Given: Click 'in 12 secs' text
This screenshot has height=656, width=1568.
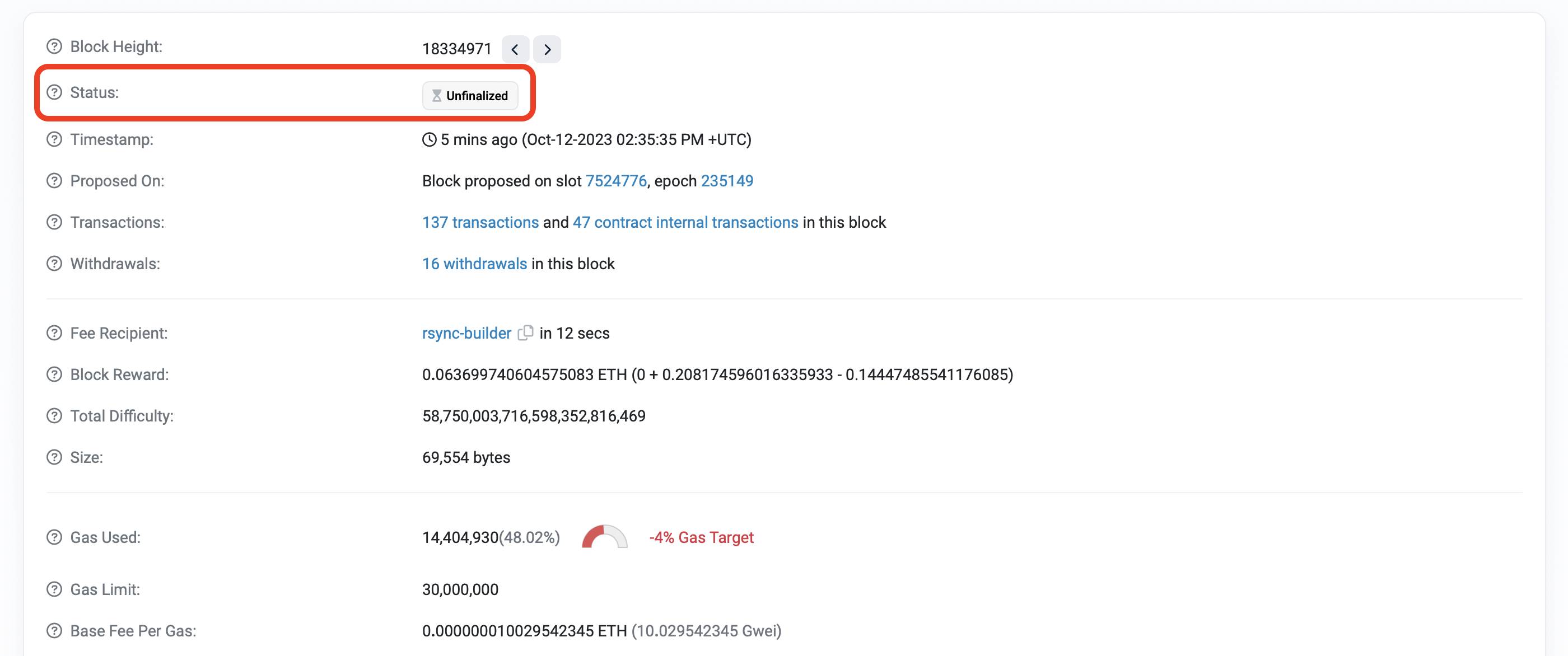Looking at the screenshot, I should [x=575, y=333].
